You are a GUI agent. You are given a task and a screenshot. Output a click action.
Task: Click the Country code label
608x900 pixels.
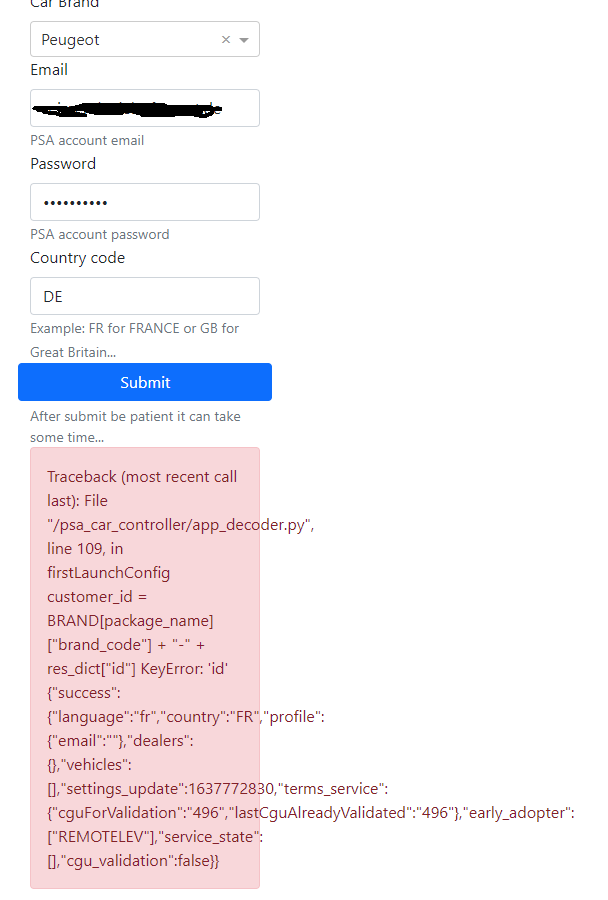tap(77, 257)
